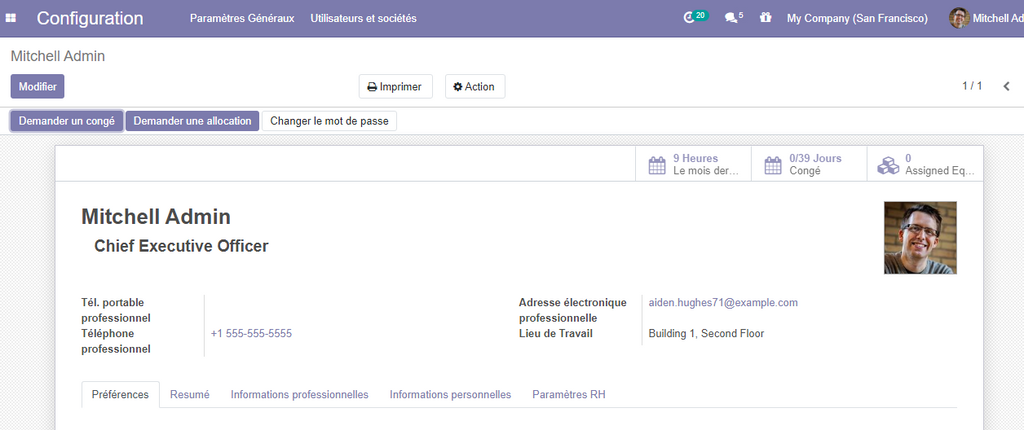Screen dimensions: 1024x430
Task: Open the Action dropdown
Action: click(474, 87)
